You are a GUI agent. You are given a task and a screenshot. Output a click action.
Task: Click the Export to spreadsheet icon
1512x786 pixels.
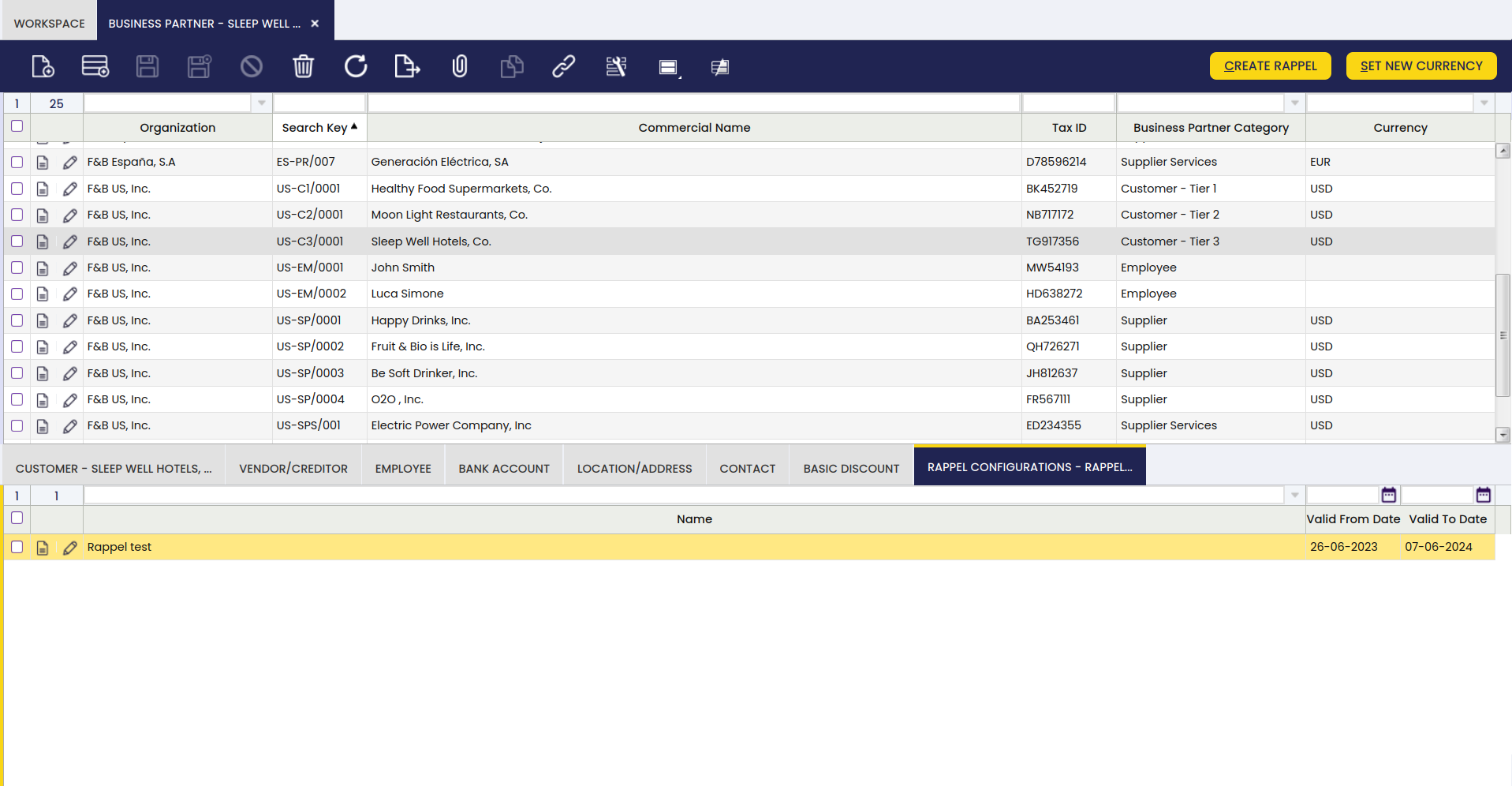tap(407, 66)
